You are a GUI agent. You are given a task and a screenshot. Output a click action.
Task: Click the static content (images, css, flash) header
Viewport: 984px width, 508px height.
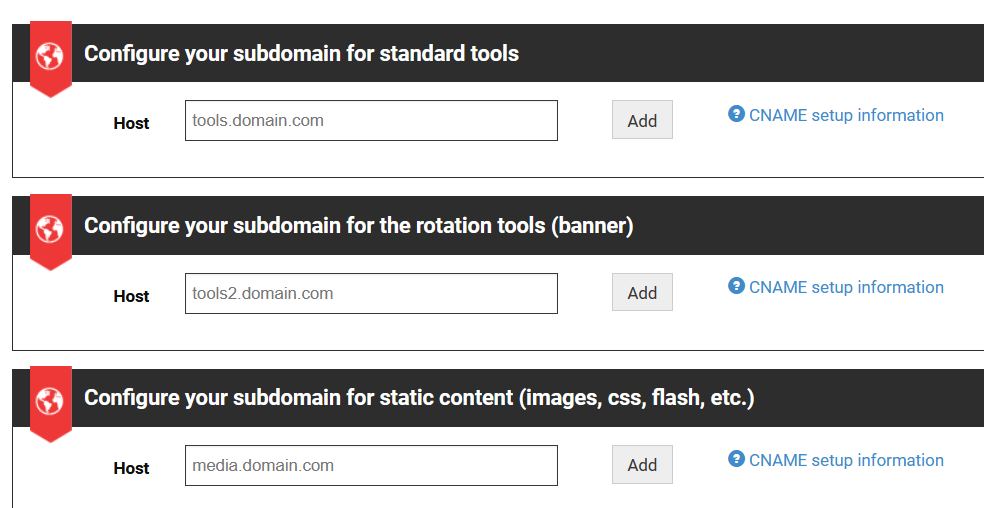point(419,397)
